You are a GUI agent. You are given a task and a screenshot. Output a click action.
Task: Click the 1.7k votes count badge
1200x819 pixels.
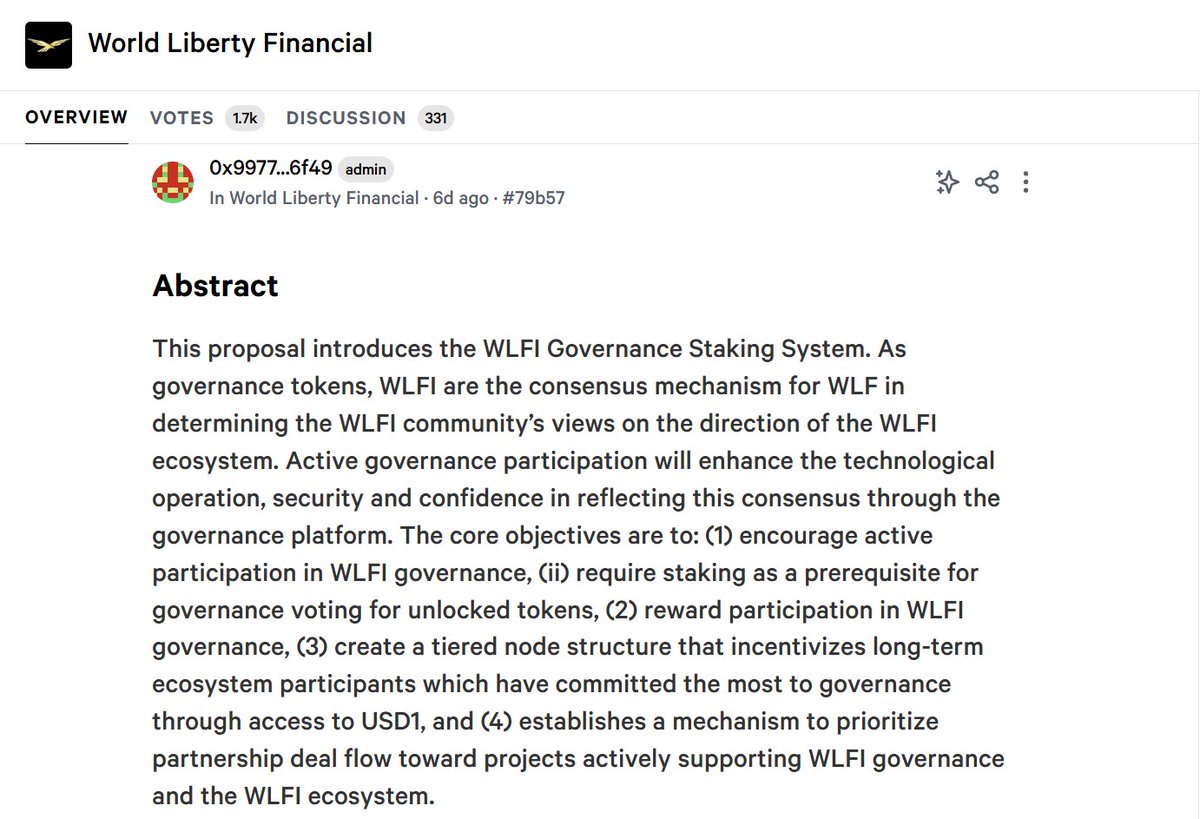click(245, 118)
